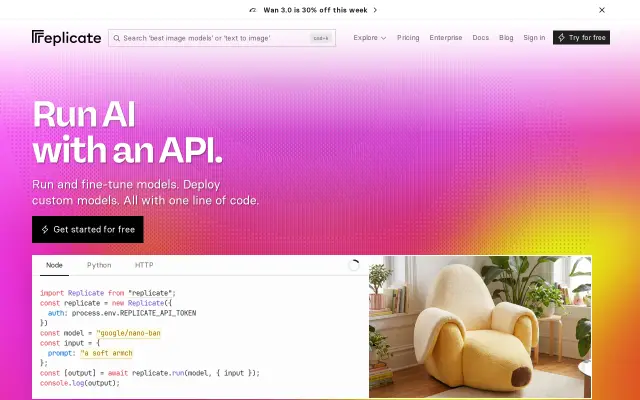Click the banana armchair output image
Image resolution: width=640 pixels, height=400 pixels.
480,327
